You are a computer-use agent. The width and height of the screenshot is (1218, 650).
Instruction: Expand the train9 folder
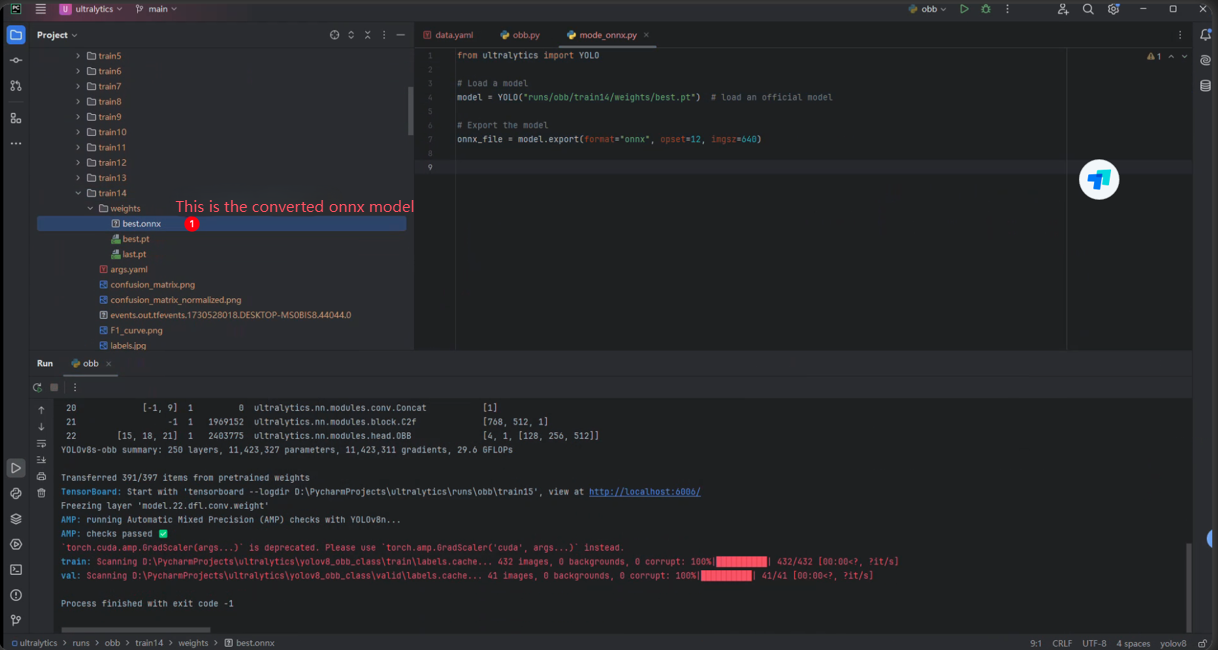coord(78,117)
